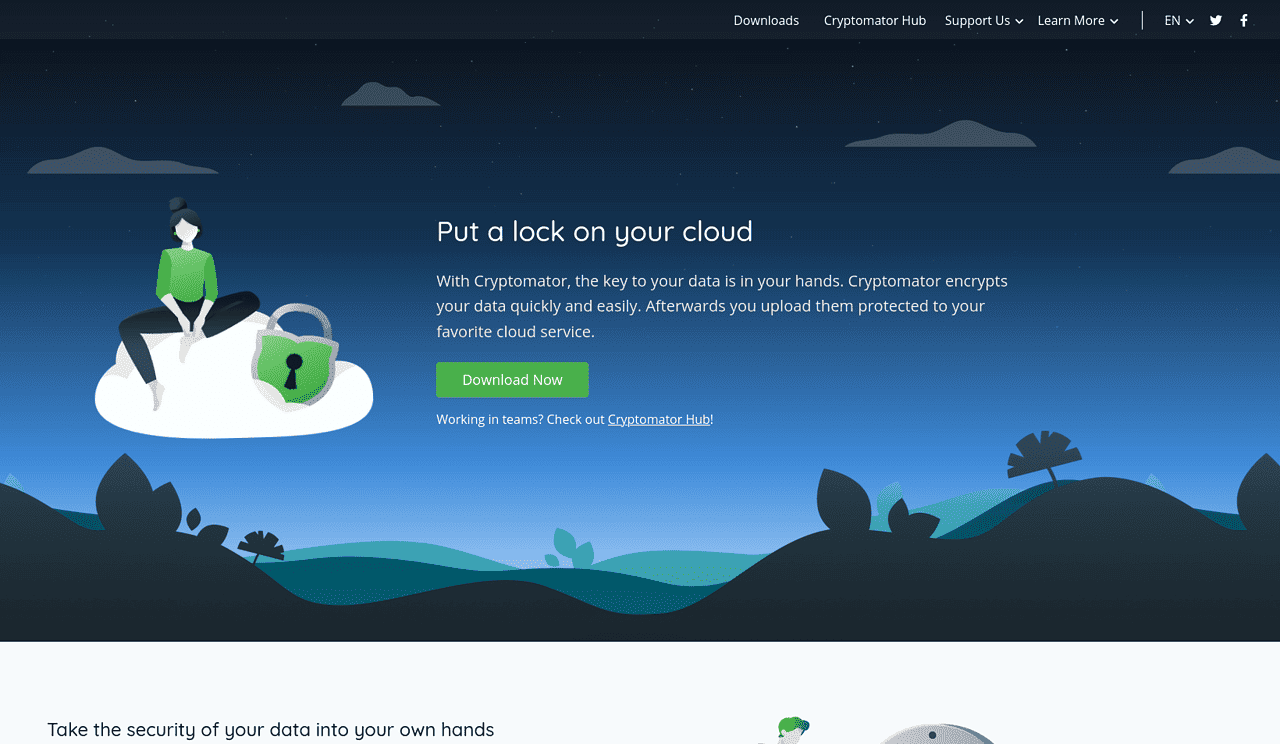Open Cryptomator Hub in the top navigation
Image resolution: width=1280 pixels, height=744 pixels.
pyautogui.click(x=875, y=20)
